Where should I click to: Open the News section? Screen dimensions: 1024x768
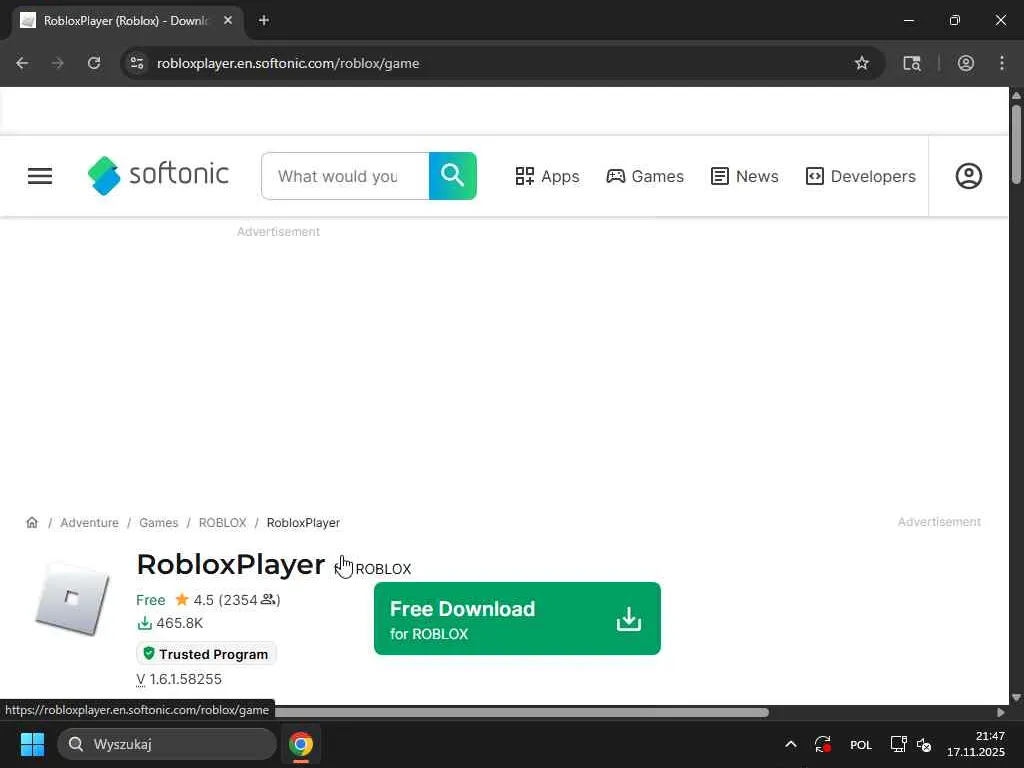744,176
